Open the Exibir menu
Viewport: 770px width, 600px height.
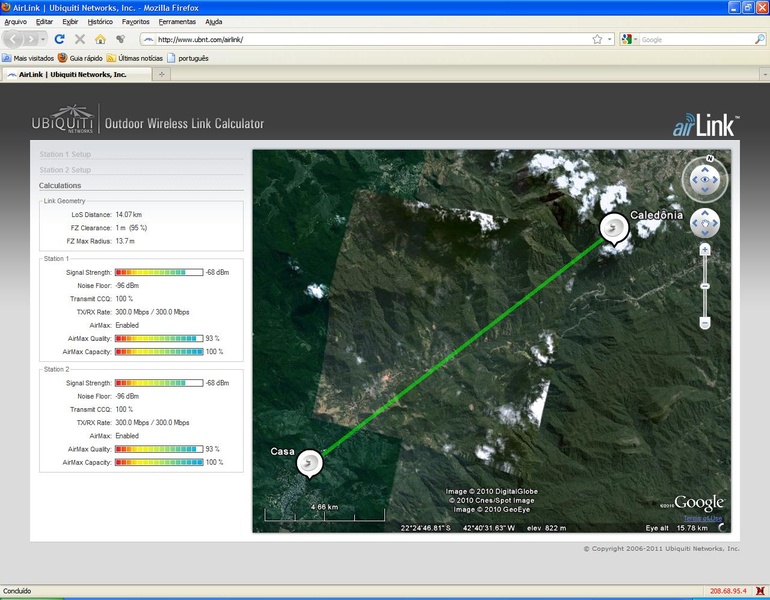(x=70, y=22)
